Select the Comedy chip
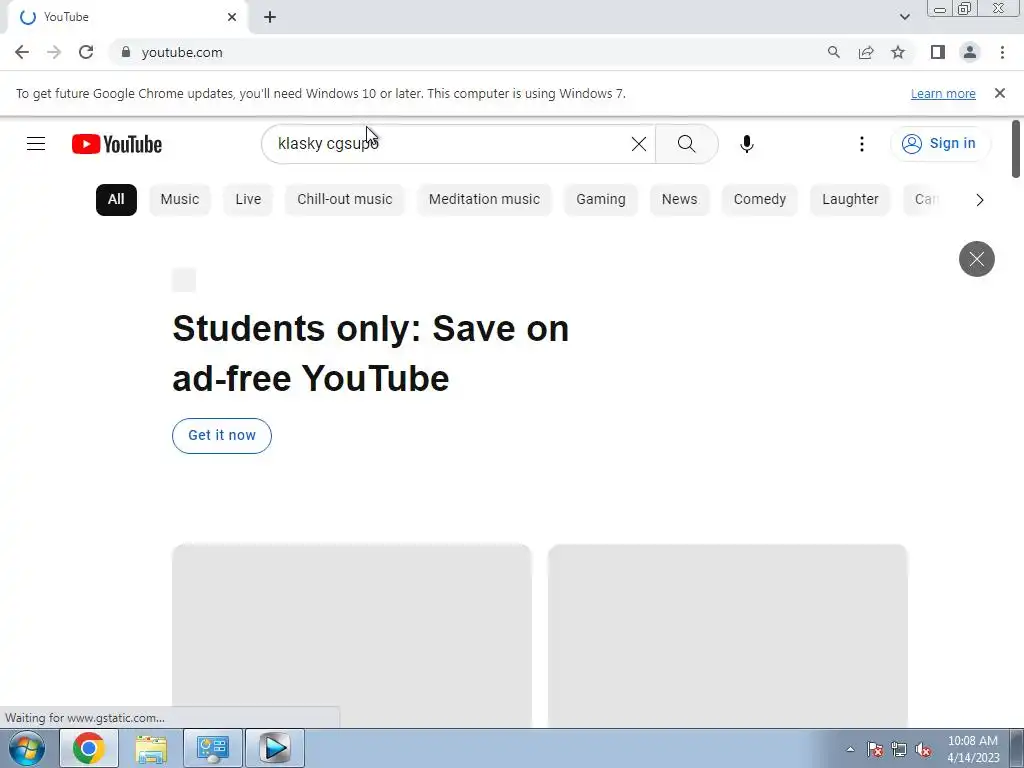Viewport: 1024px width, 768px height. click(x=760, y=200)
